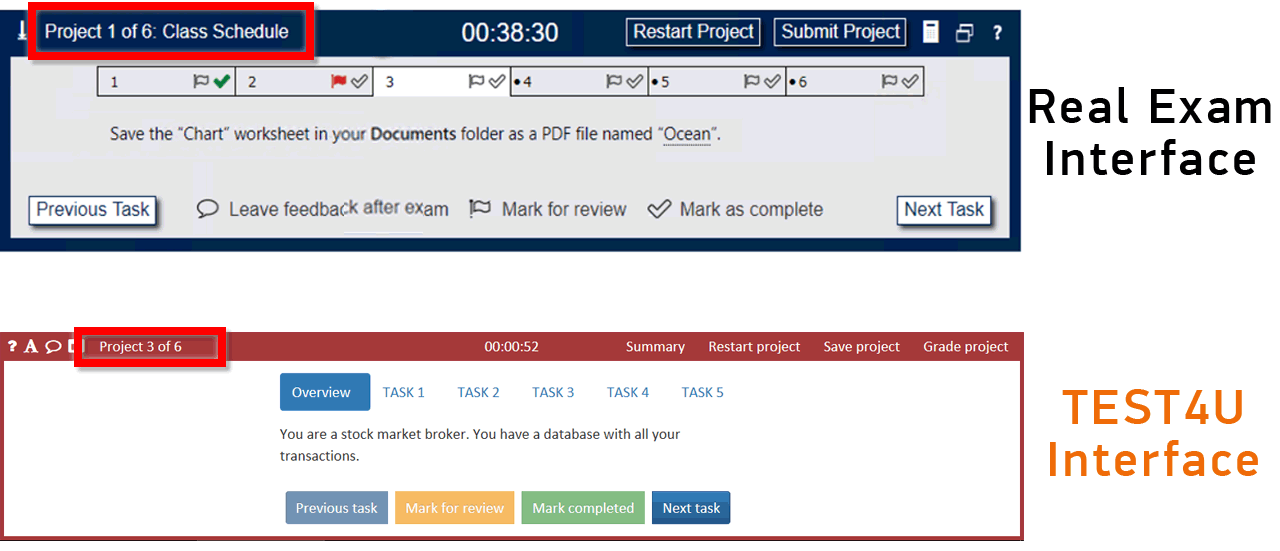Click the red flag on task 2
This screenshot has height=551, width=1280.
tap(338, 82)
